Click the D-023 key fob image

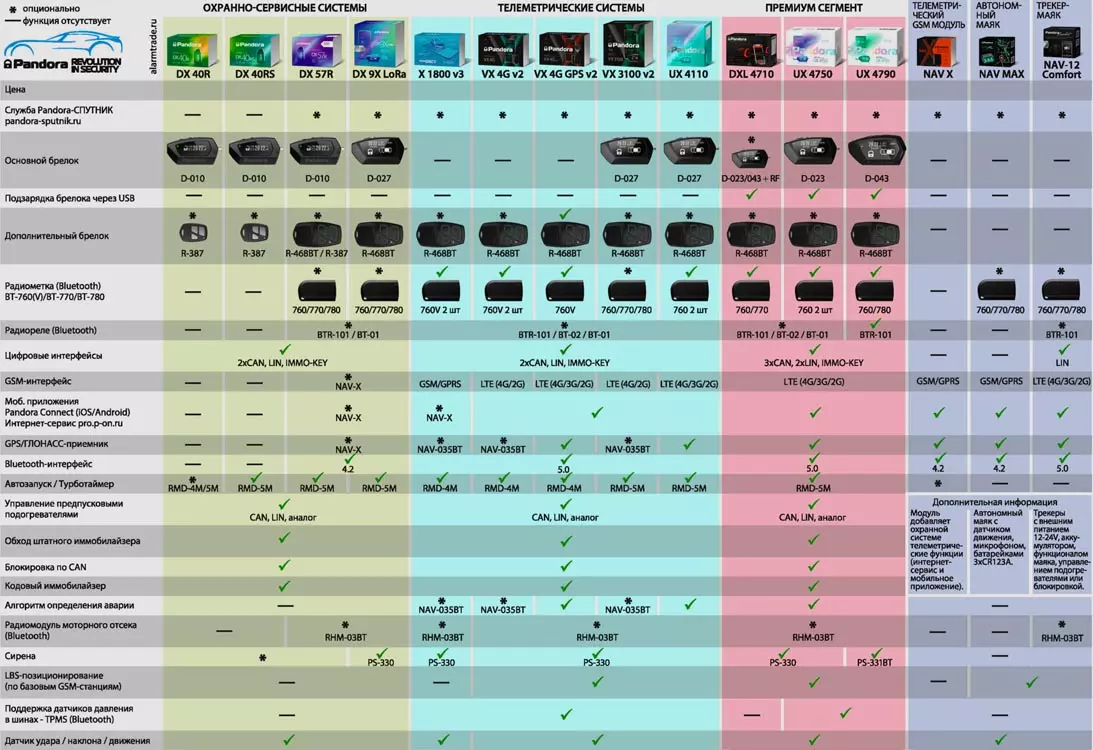click(x=812, y=151)
